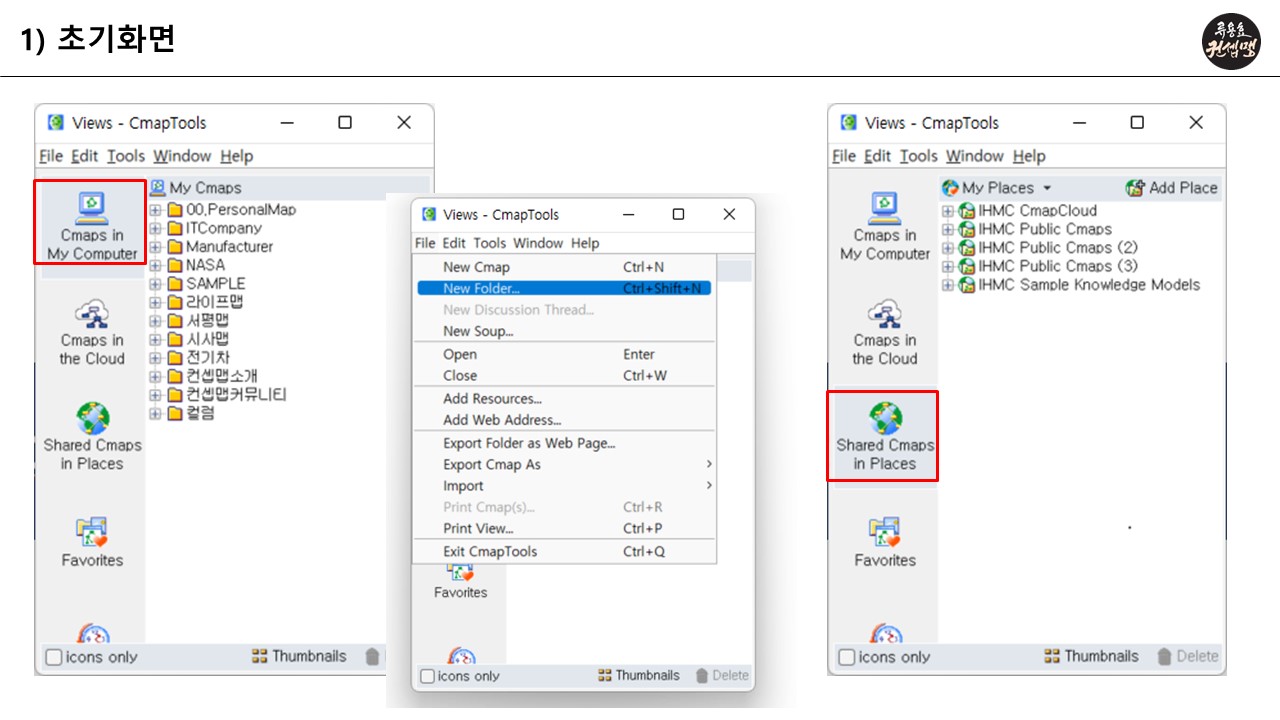Open Favorites icon in the middle window
Screen dimensions: 1280x720
(460, 571)
